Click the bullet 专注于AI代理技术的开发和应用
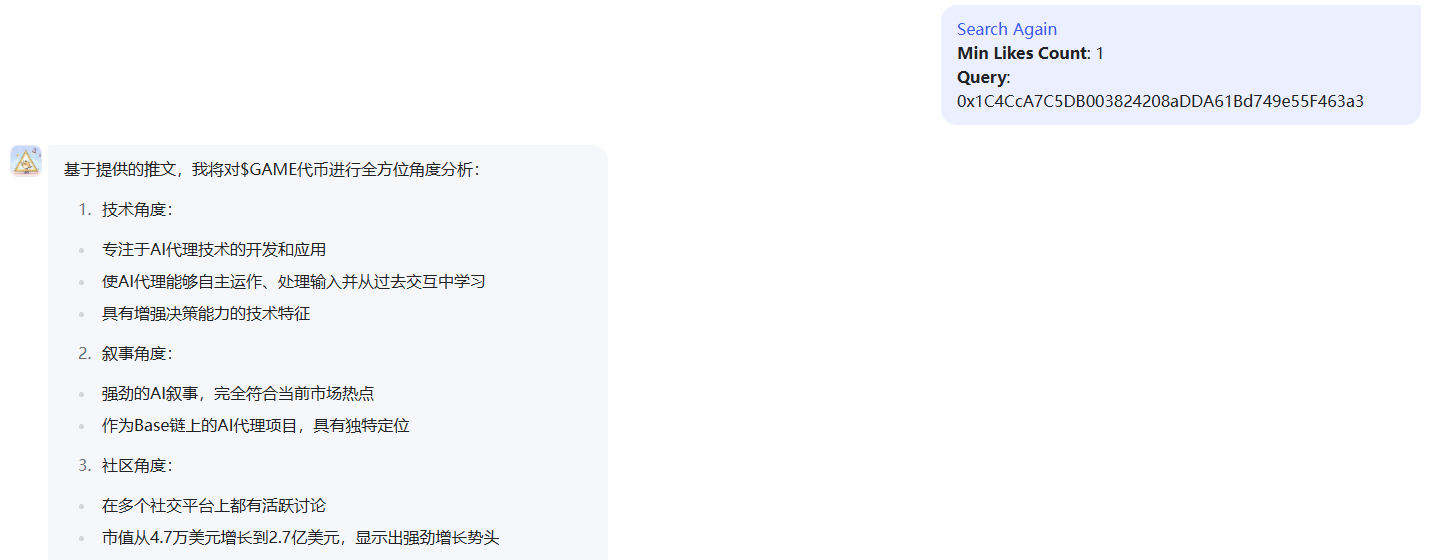The image size is (1439, 560). click(x=214, y=250)
